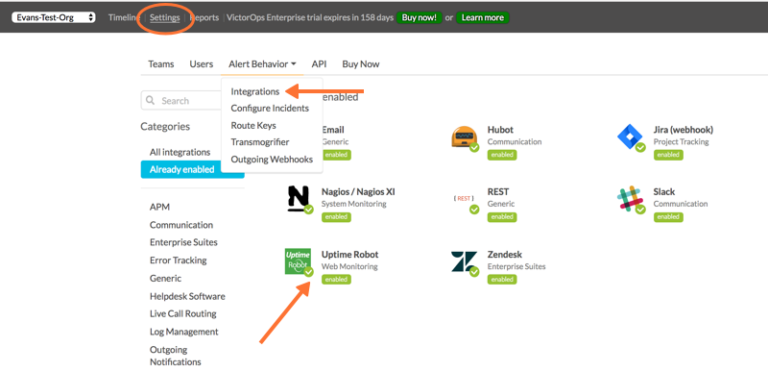Open the Hubot integration icon

[x=464, y=138]
